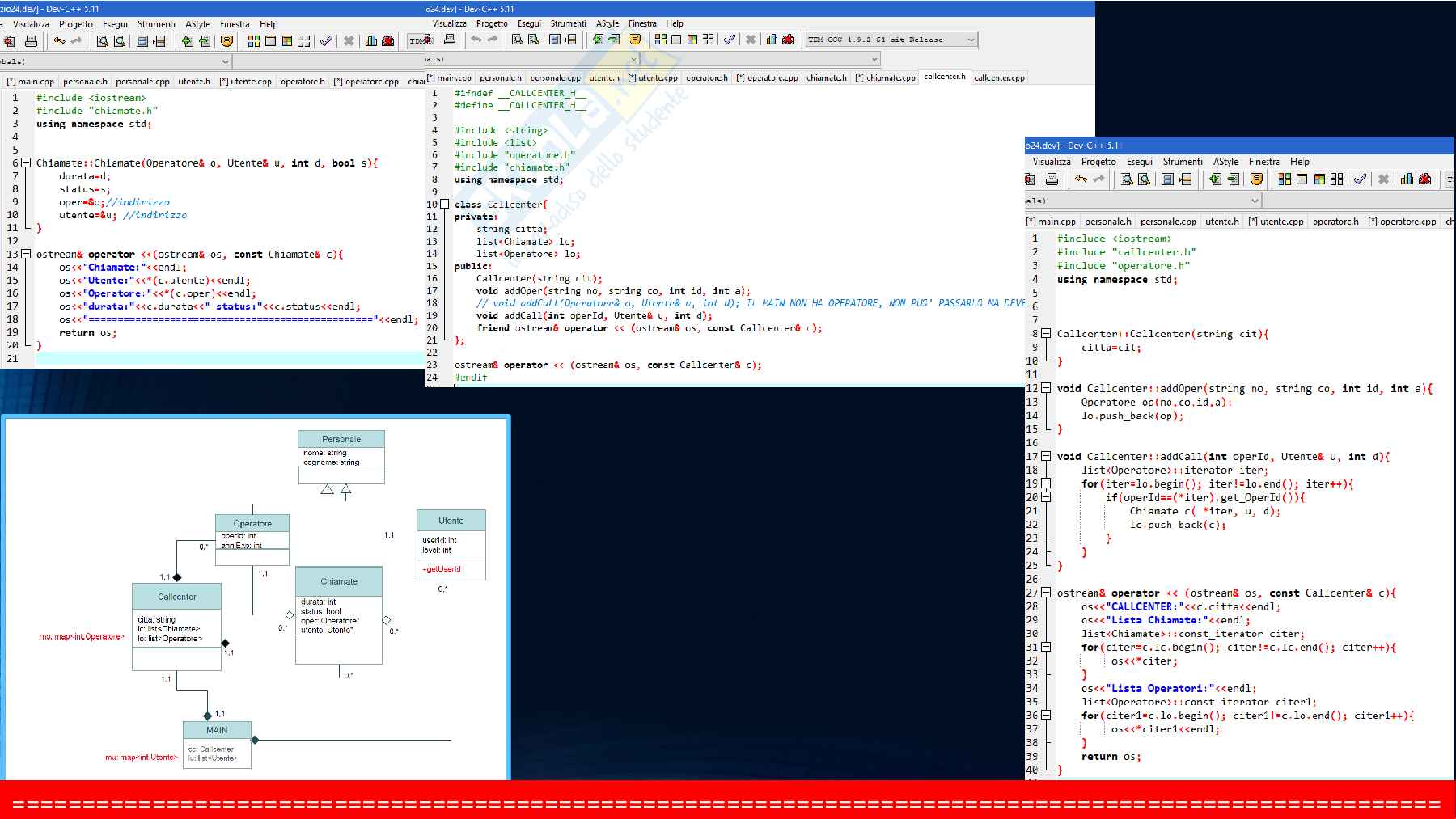Toggle fold of Callcenter::addCall function
The width and height of the screenshot is (1456, 819).
click(x=1046, y=457)
